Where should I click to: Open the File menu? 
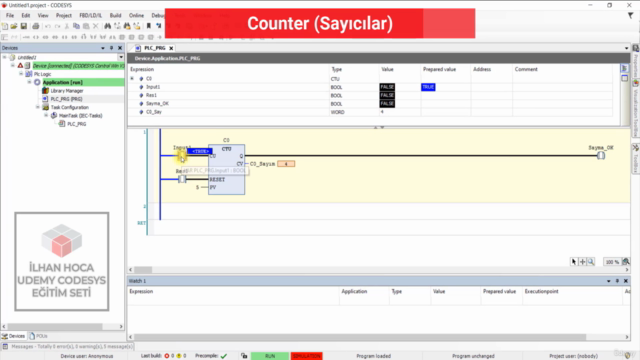(x=10, y=16)
